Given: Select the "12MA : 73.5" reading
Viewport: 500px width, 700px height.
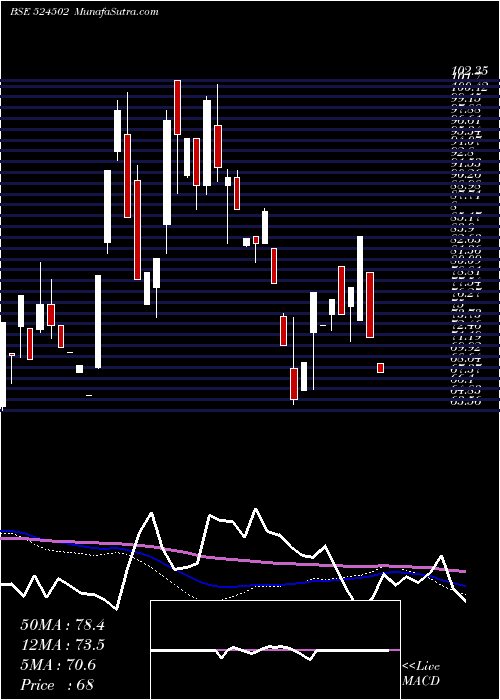Looking at the screenshot, I should [62, 645].
